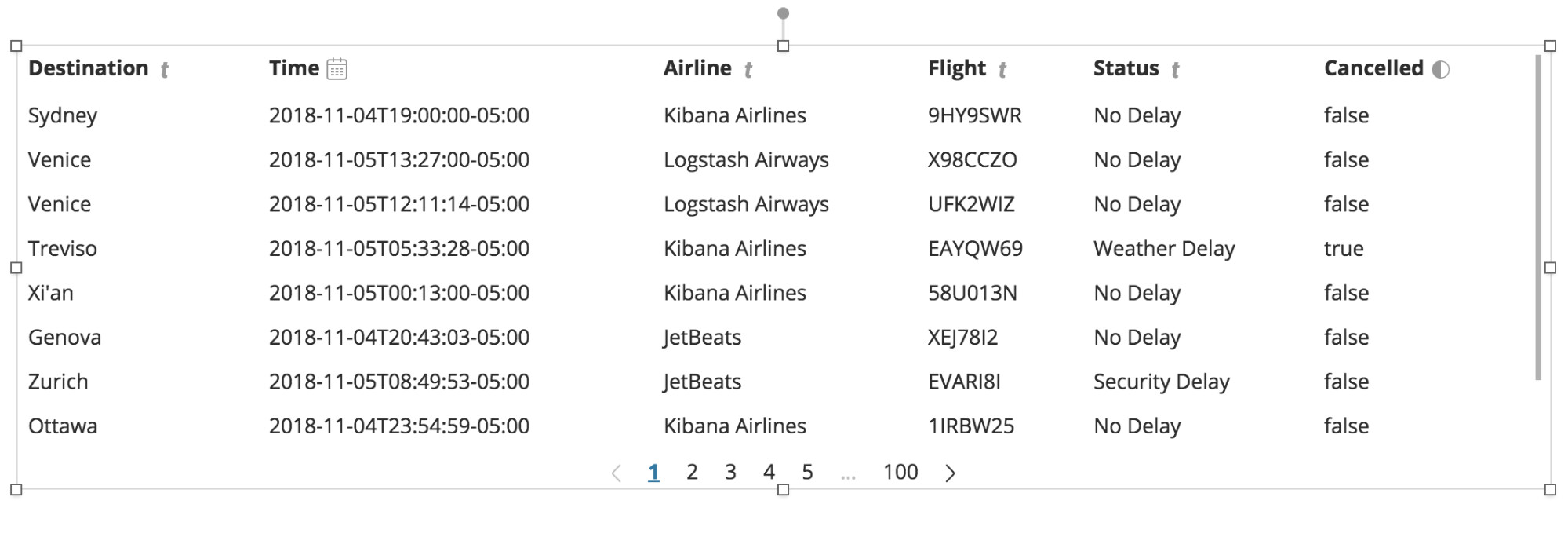1568x537 pixels.
Task: Select the Treviso row's true Cancelled value
Action: 1344,249
